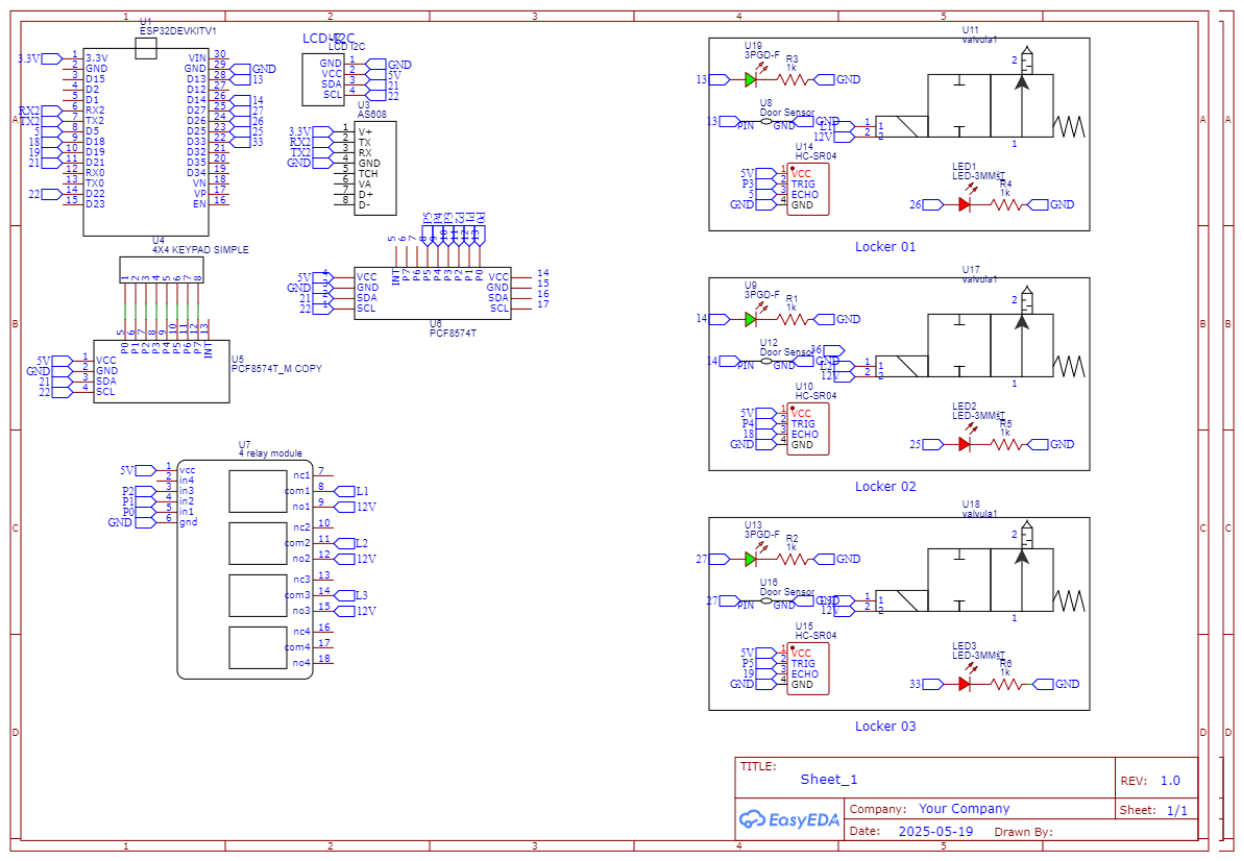
Task: Click the 'Sheet_1' title text
Action: pyautogui.click(x=829, y=780)
